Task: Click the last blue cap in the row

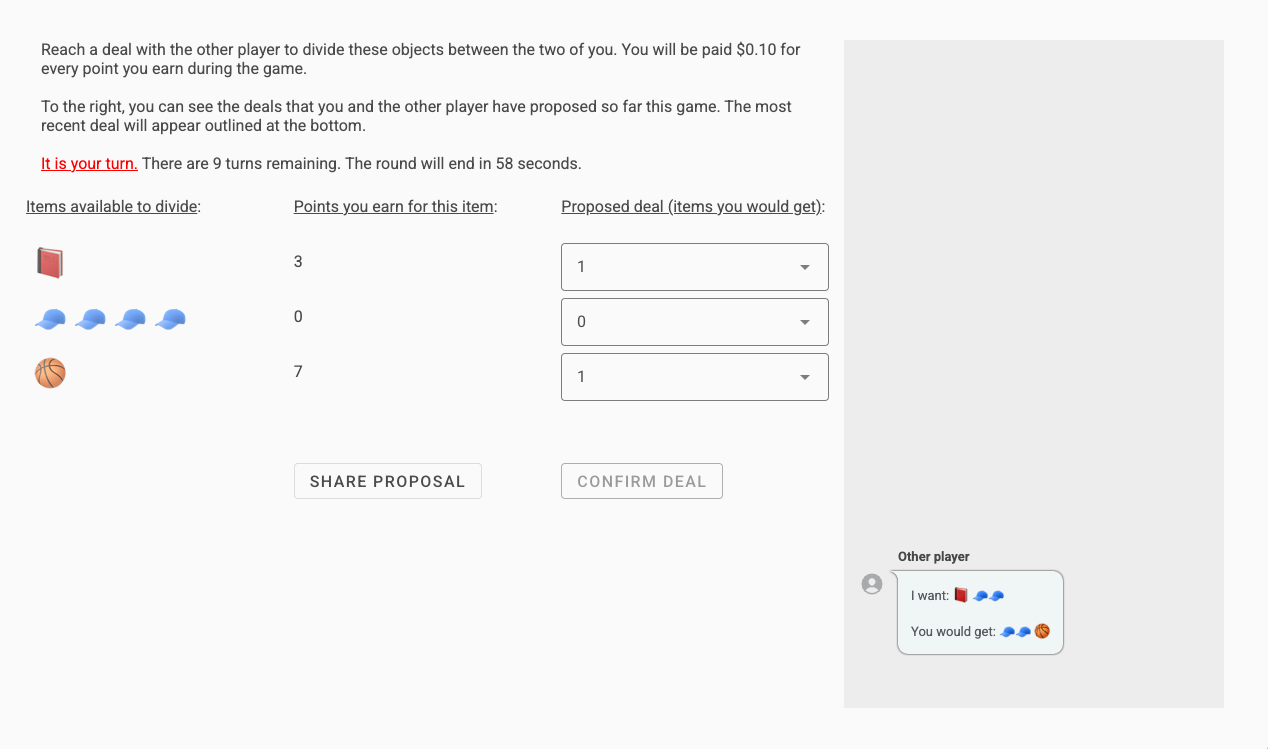Action: click(x=171, y=319)
